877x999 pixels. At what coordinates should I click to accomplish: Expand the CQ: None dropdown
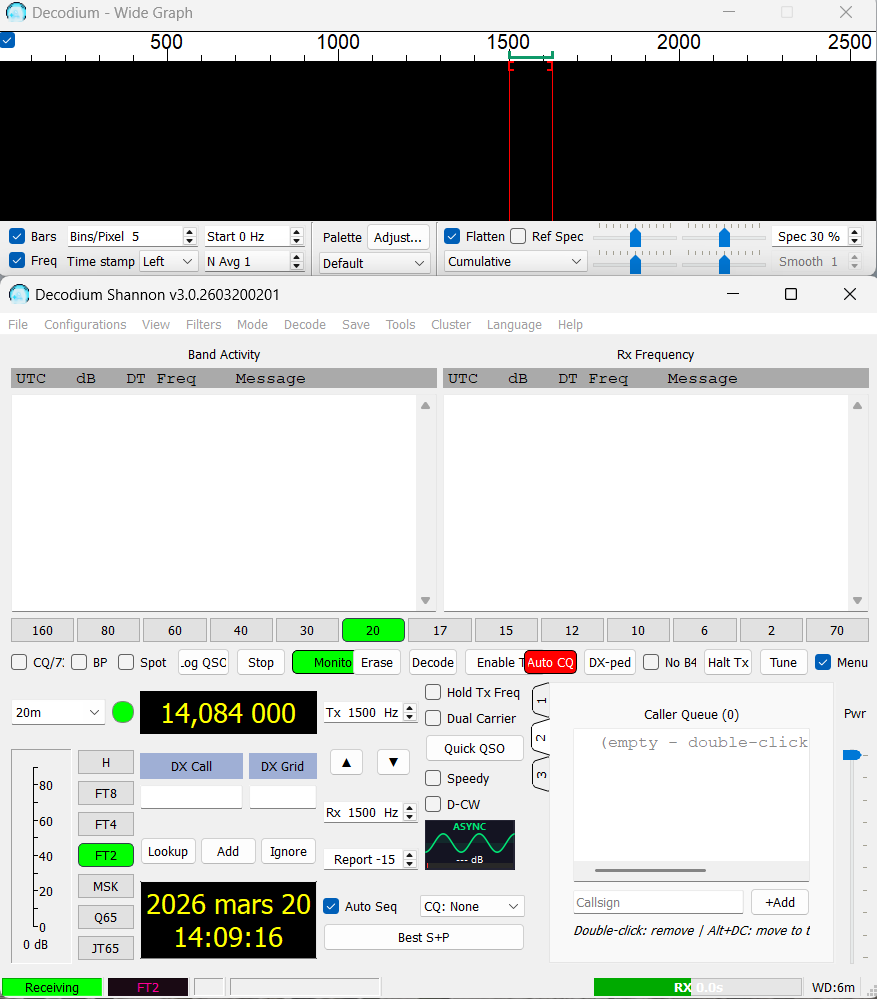point(472,906)
